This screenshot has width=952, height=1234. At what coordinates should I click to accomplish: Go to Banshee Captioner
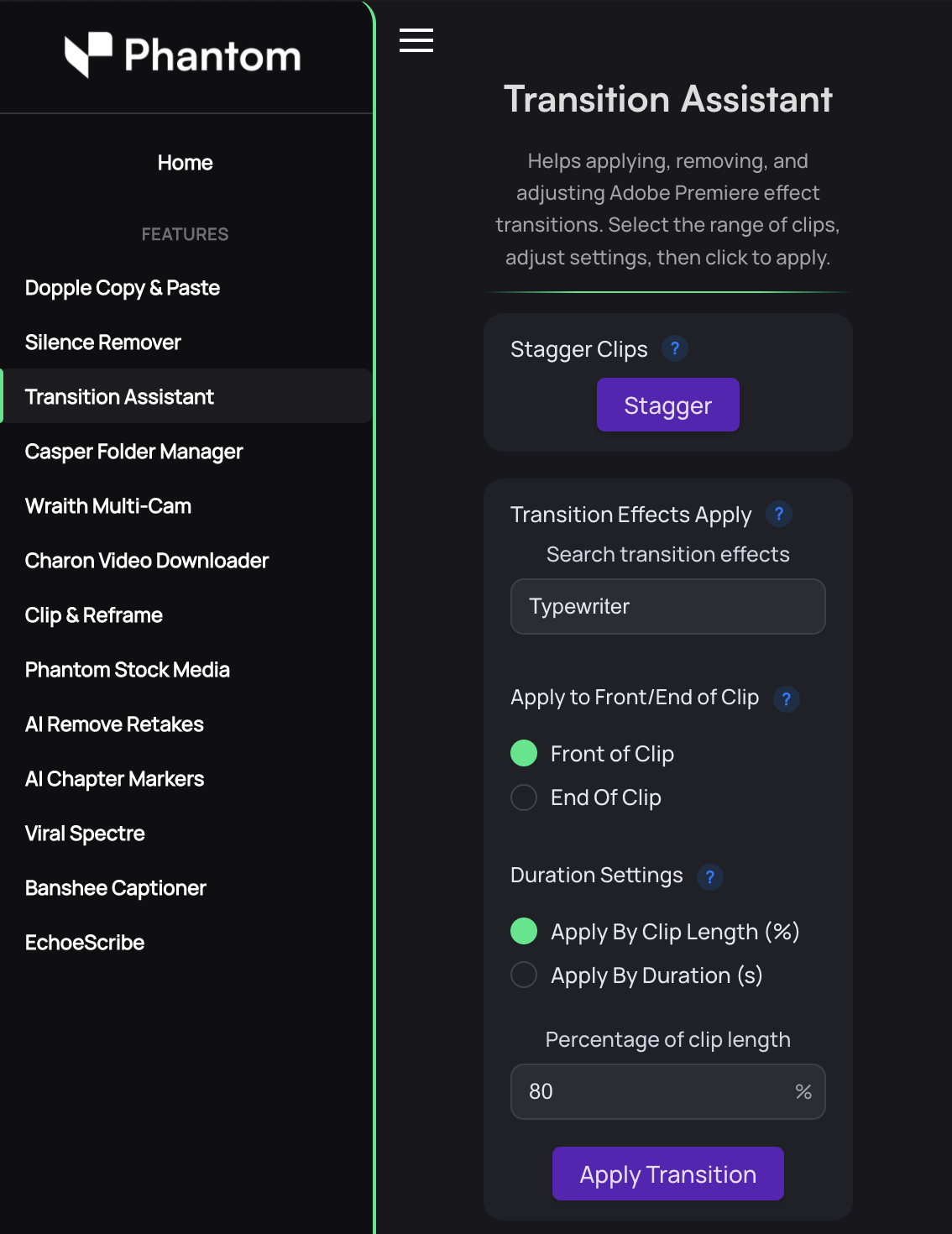point(115,887)
